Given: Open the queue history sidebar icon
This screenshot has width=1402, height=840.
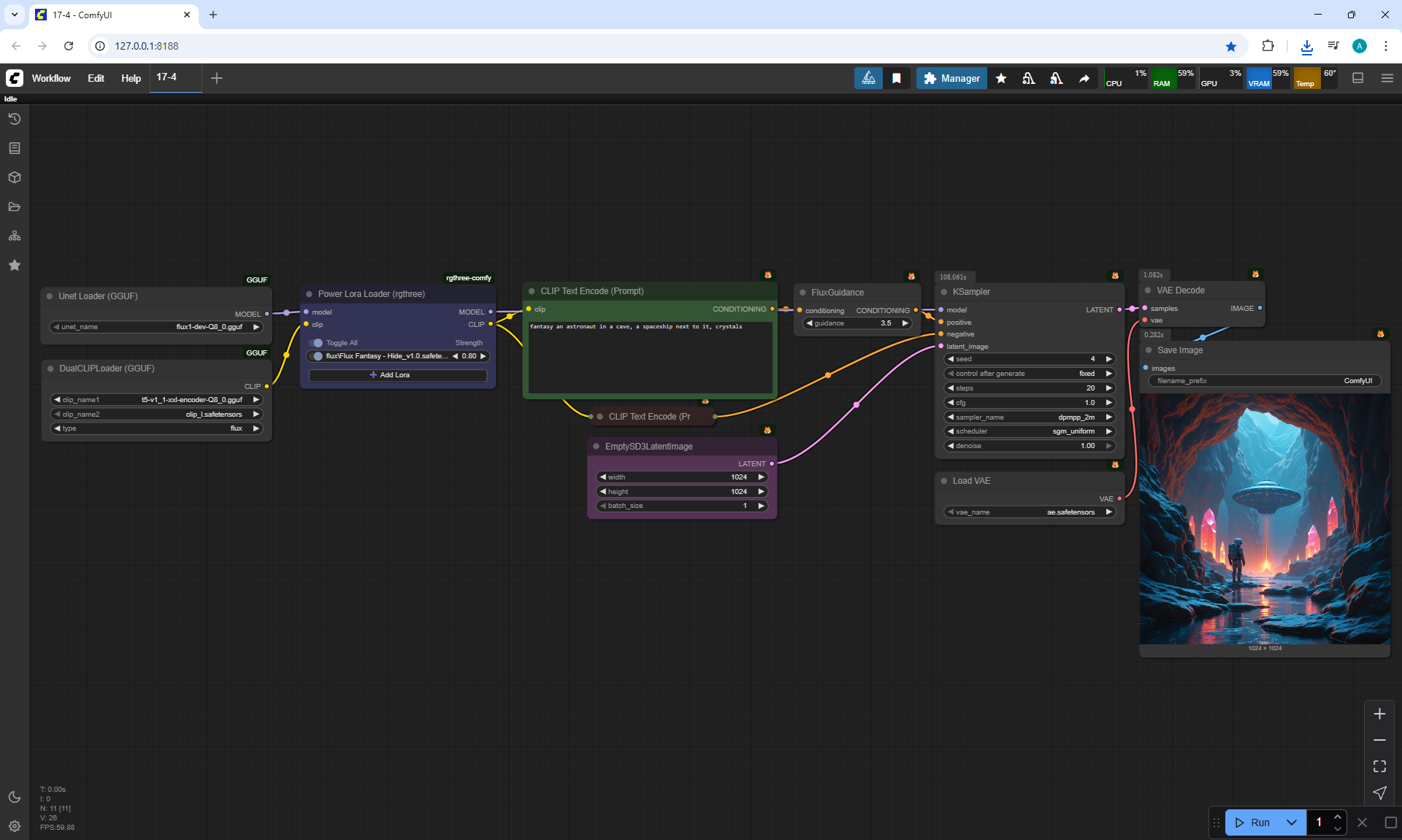Looking at the screenshot, I should pyautogui.click(x=15, y=119).
